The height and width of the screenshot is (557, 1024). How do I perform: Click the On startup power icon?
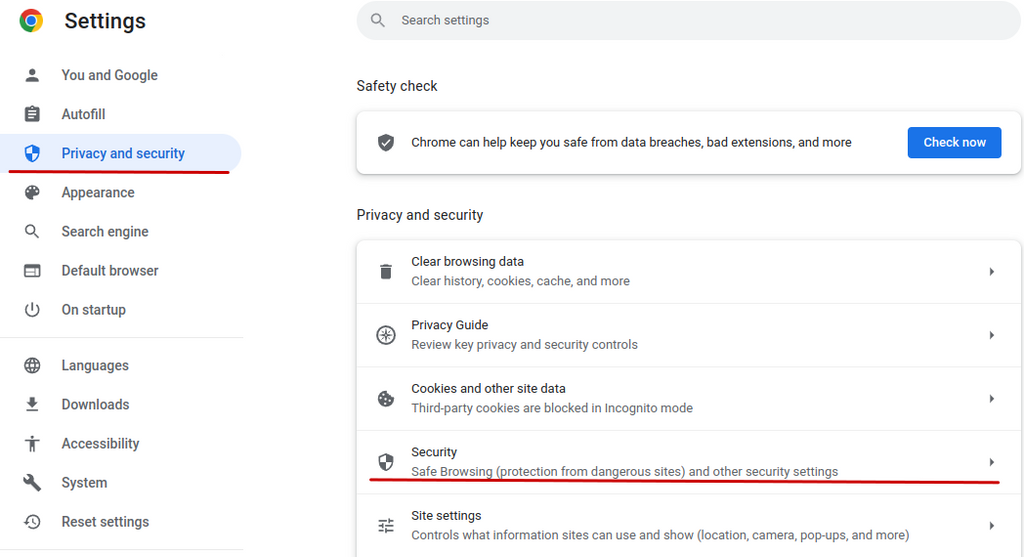point(32,310)
